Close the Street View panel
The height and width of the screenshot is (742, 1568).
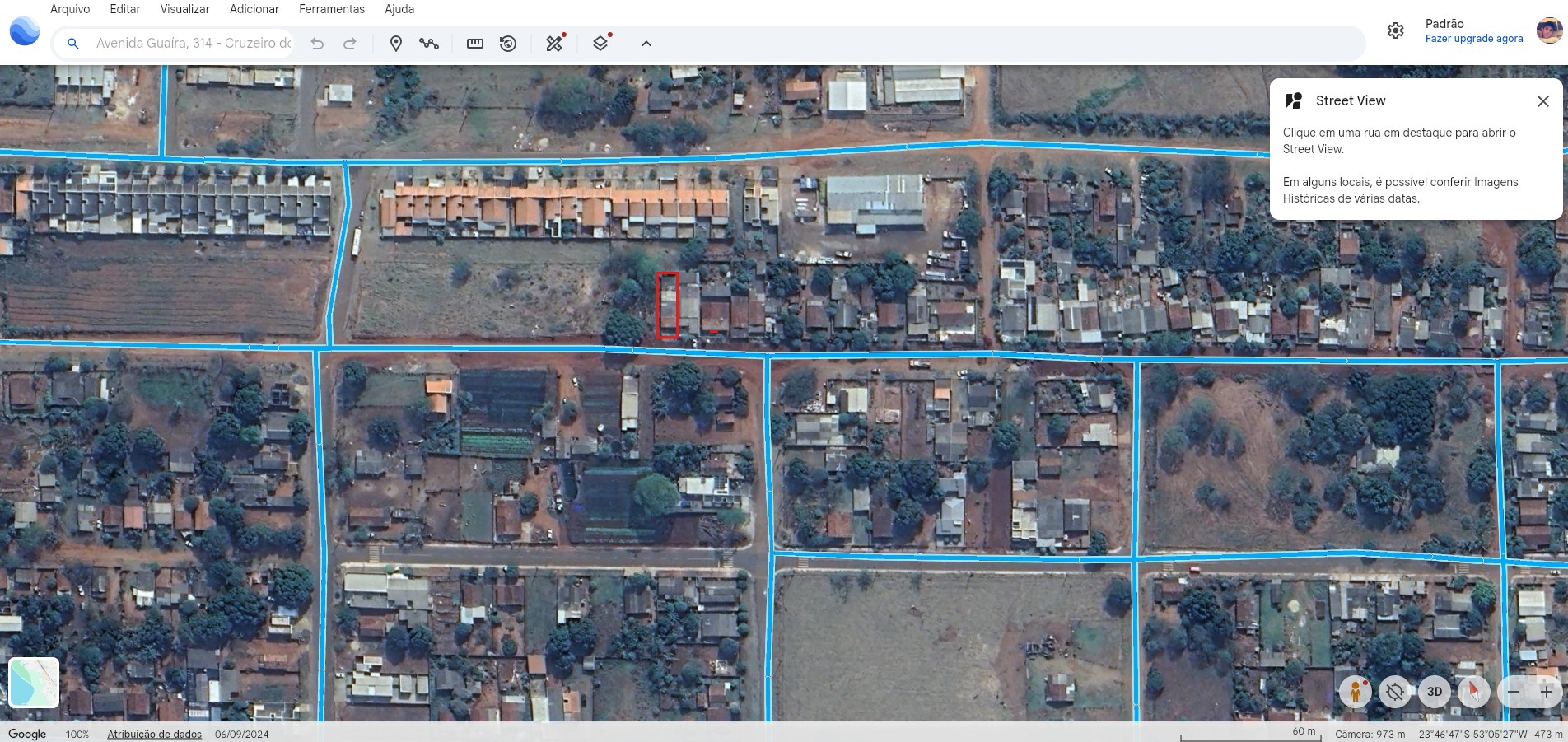click(x=1543, y=101)
